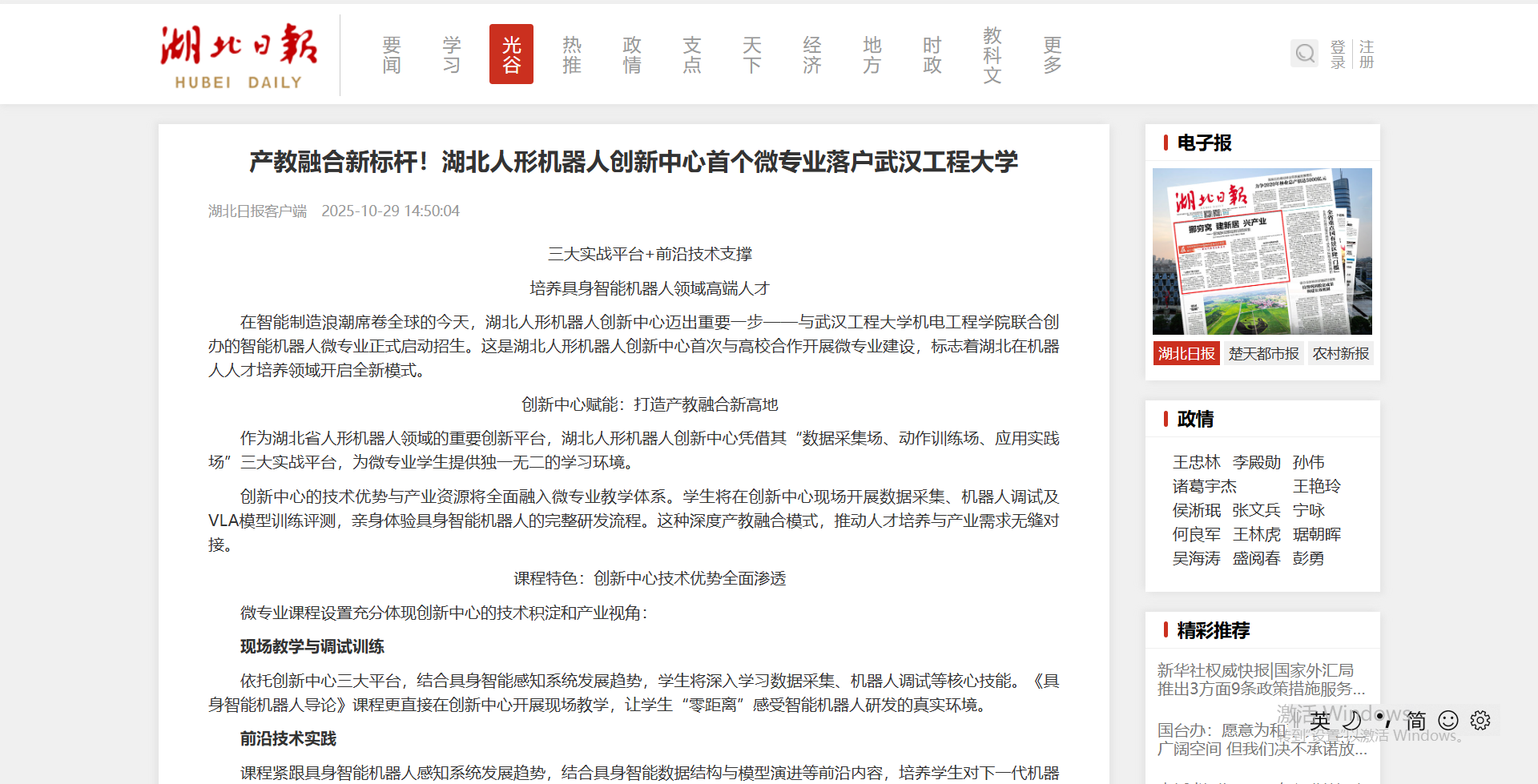Switch to the 农村新报 e-paper tab
This screenshot has width=1538, height=784.
[1340, 353]
